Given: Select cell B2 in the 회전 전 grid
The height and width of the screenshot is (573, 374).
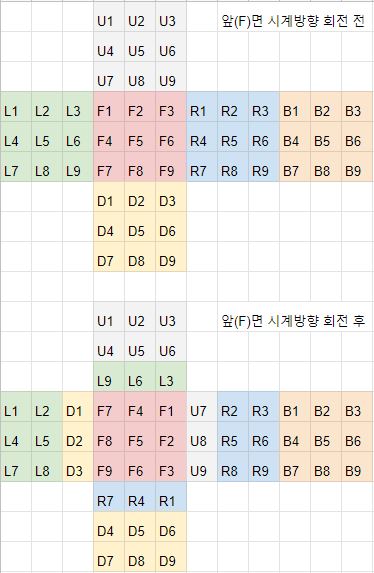Looking at the screenshot, I should [326, 107].
